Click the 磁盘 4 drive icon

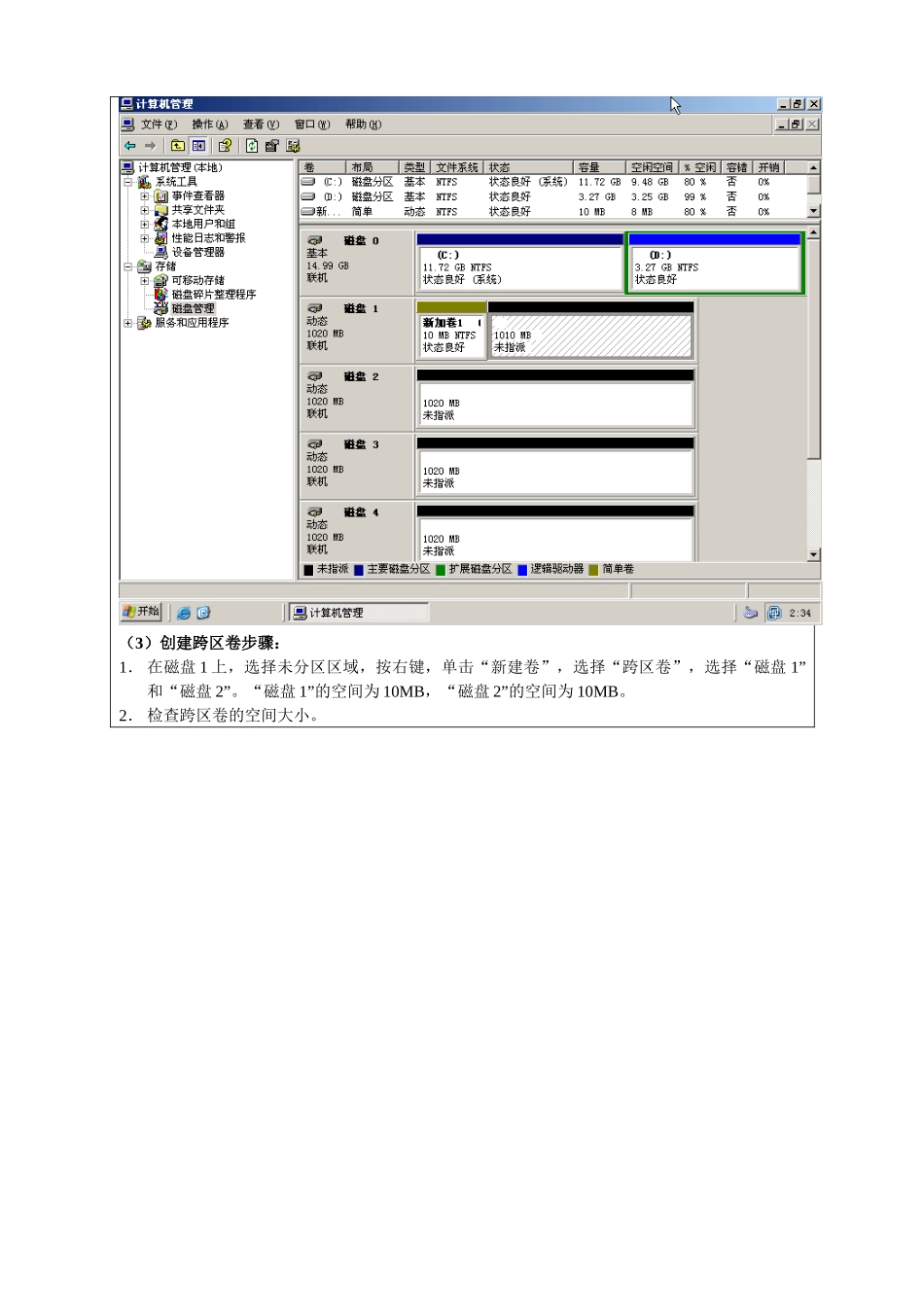[315, 512]
